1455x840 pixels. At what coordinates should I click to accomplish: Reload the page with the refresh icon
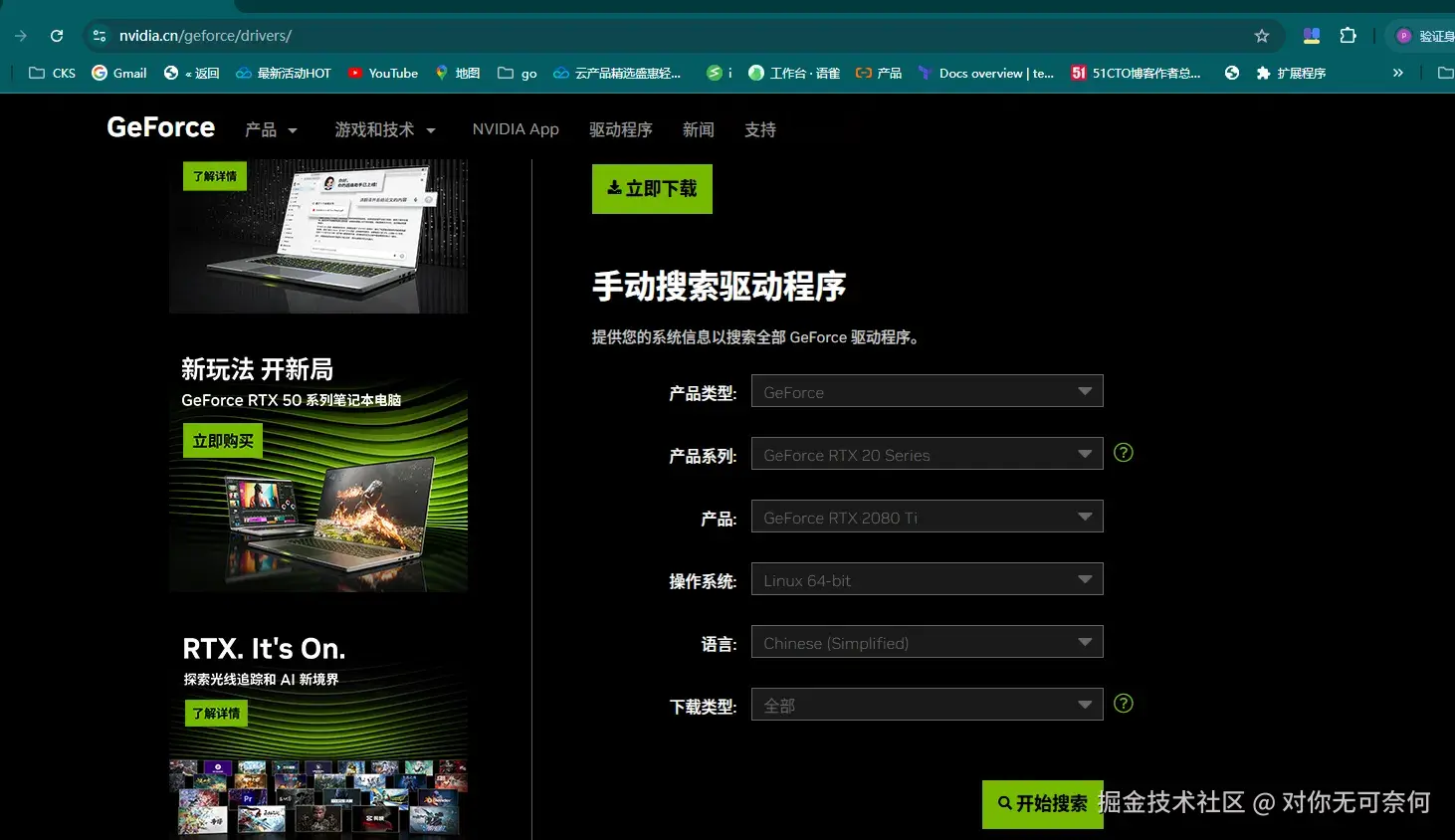57,36
